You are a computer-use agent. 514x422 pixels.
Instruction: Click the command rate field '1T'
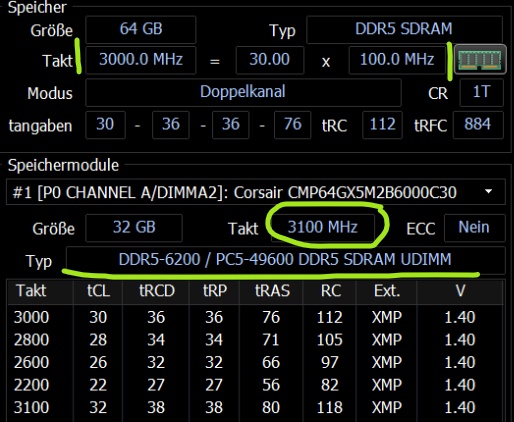click(481, 92)
